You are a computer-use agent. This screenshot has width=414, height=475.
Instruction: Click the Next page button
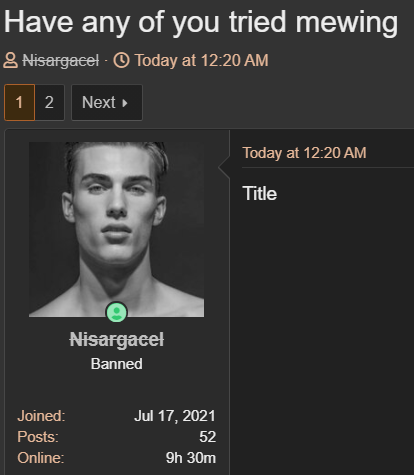[107, 102]
